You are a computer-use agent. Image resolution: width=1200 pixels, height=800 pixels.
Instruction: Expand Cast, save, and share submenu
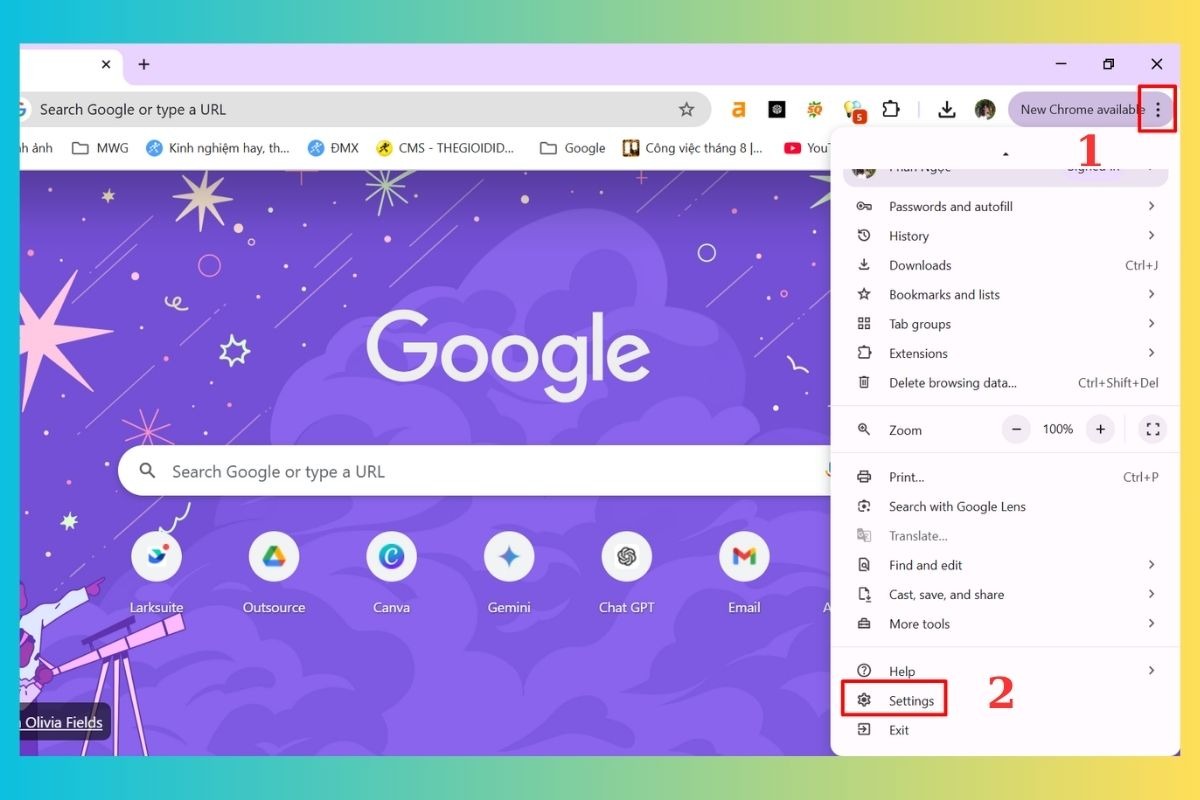tap(1005, 594)
